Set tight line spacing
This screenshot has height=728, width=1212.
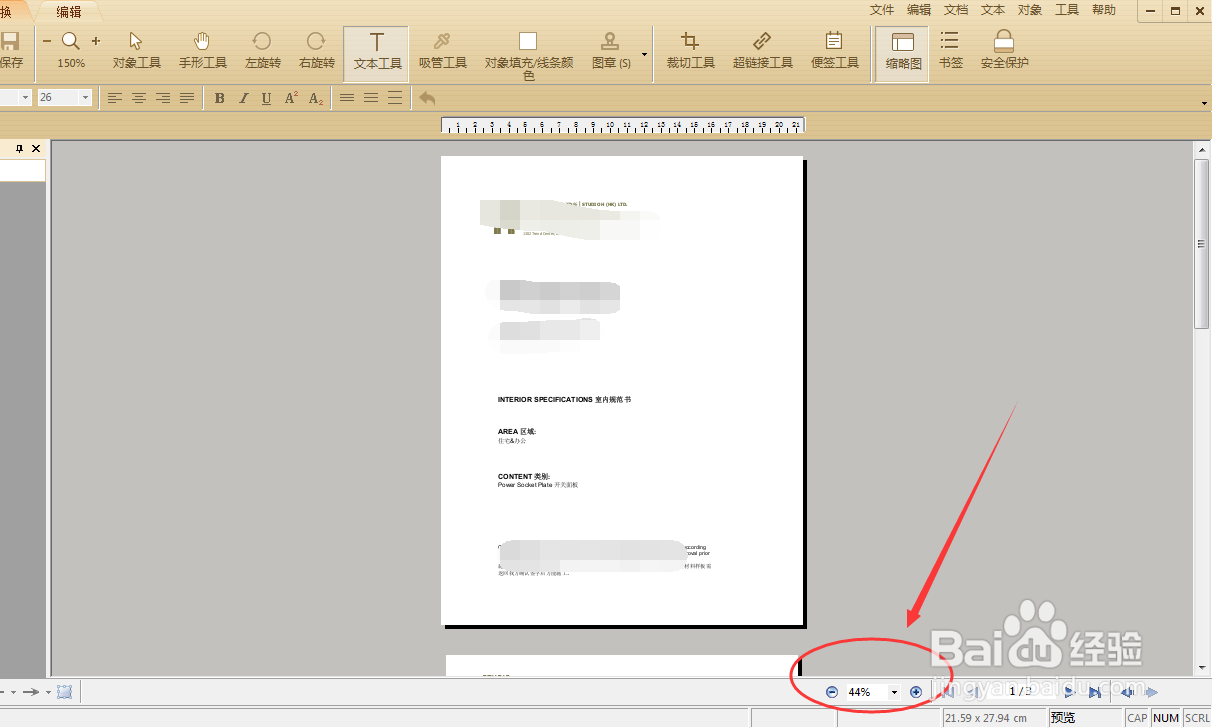(347, 98)
